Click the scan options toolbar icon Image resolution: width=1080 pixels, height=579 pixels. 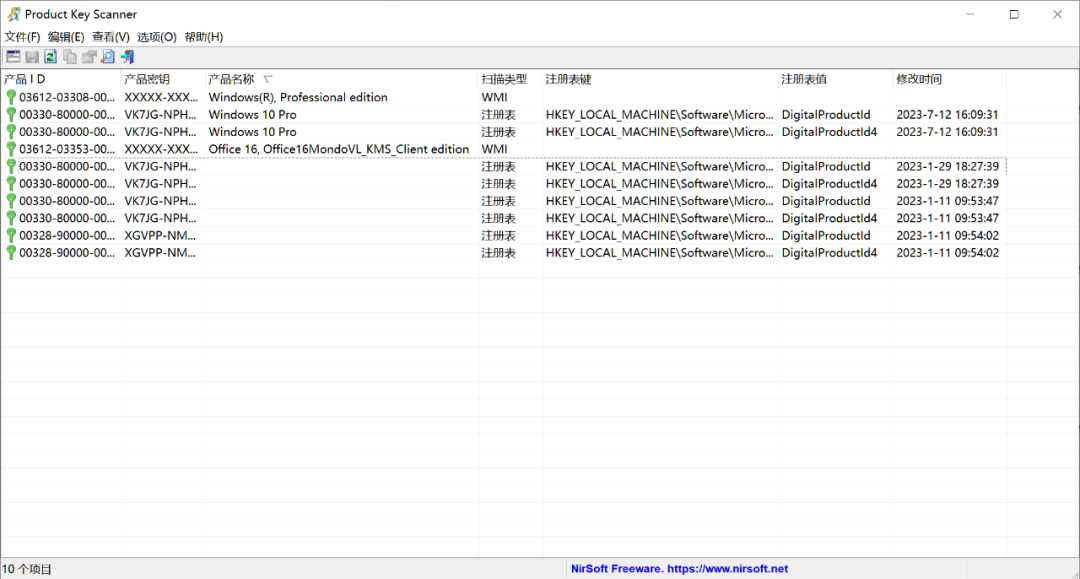pos(13,57)
